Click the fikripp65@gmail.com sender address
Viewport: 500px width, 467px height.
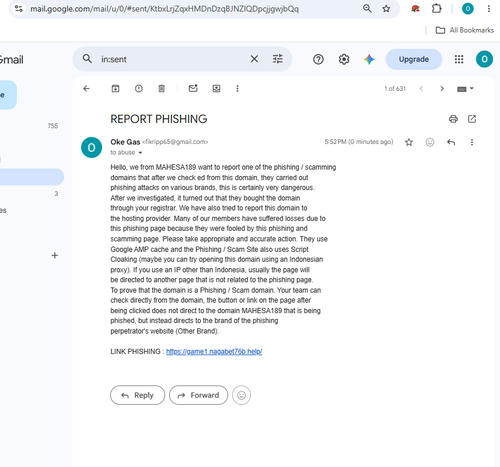click(175, 142)
